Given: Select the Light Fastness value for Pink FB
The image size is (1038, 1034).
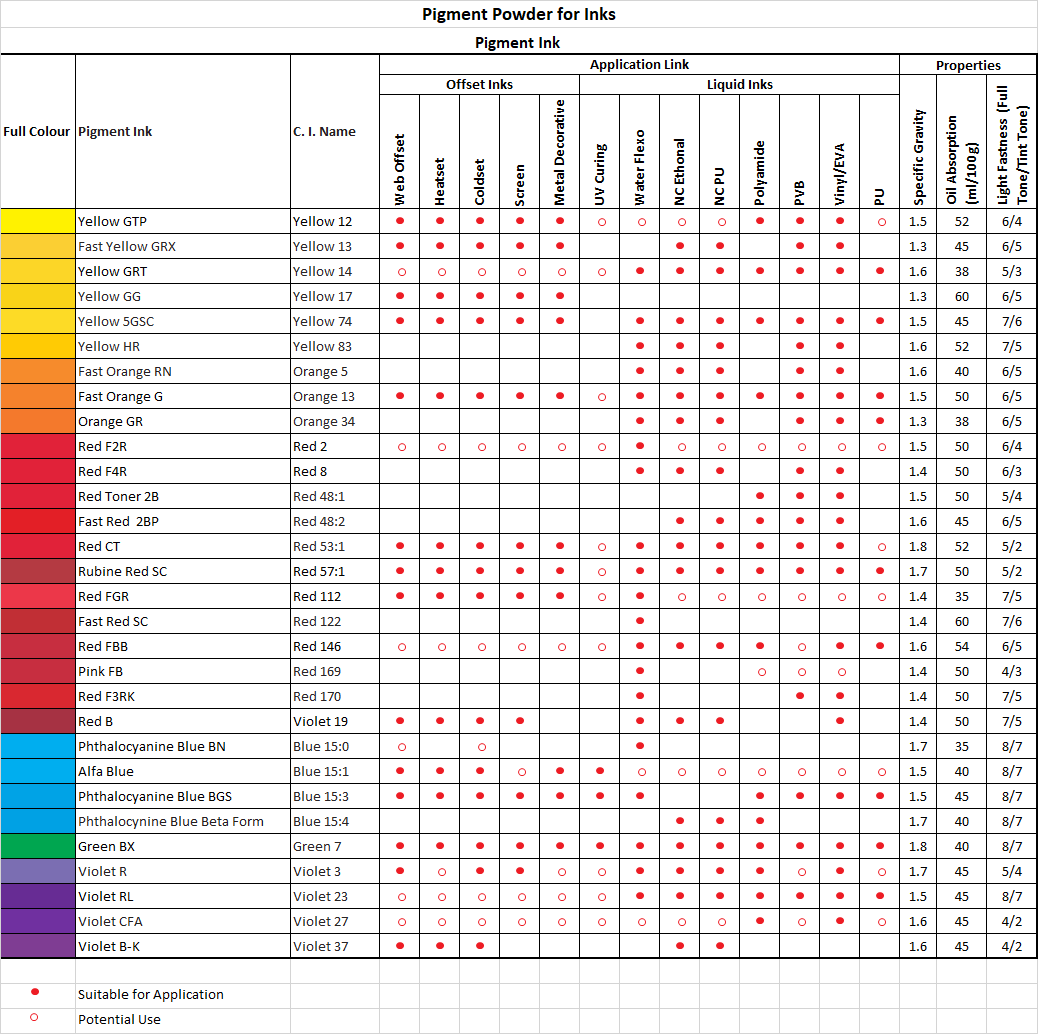Looking at the screenshot, I should point(1012,671).
